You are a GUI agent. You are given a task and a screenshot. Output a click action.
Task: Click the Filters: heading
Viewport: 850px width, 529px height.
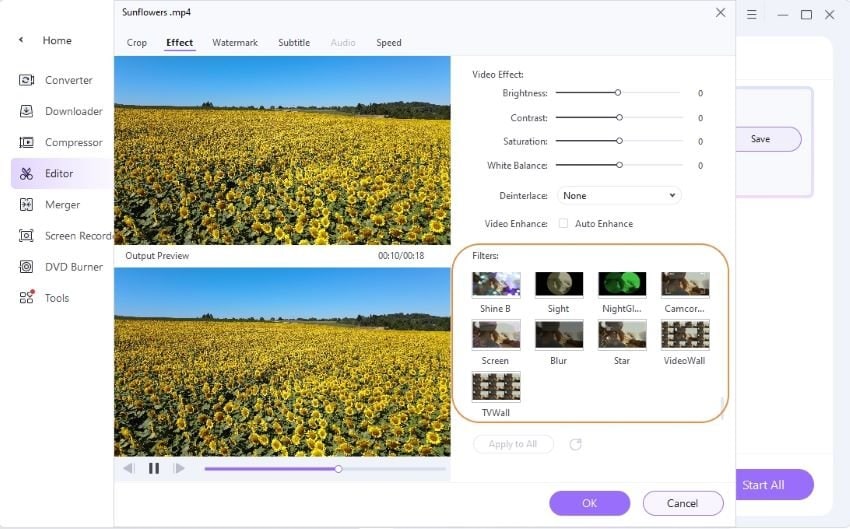pos(485,255)
